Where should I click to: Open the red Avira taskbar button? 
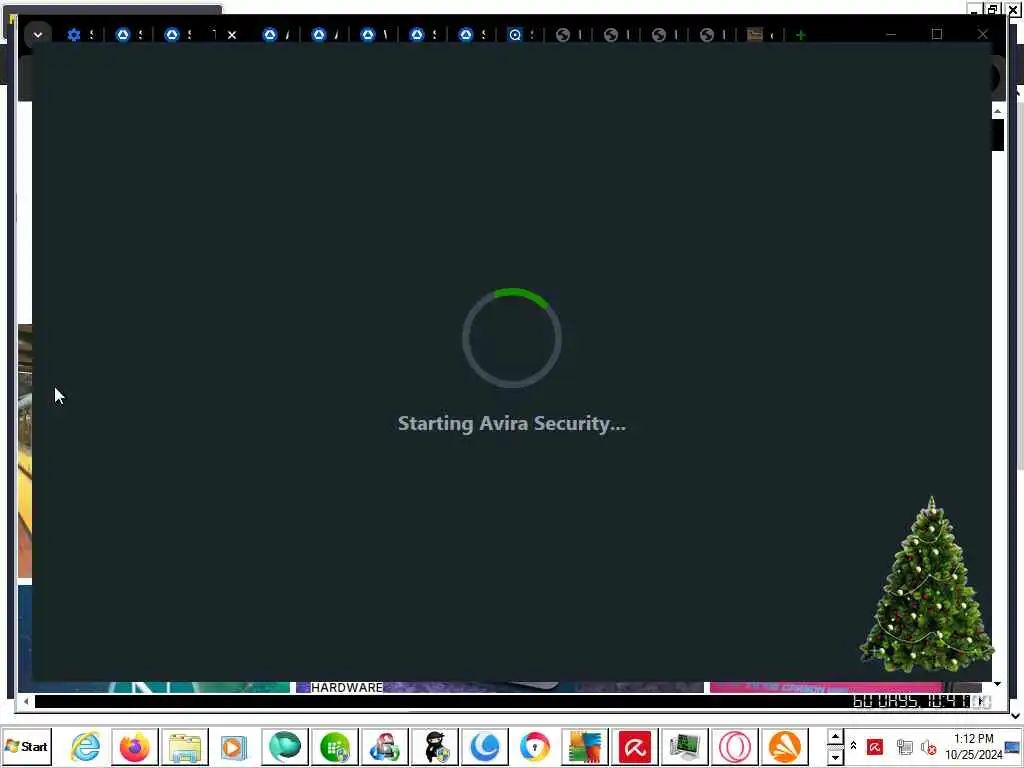tap(635, 746)
